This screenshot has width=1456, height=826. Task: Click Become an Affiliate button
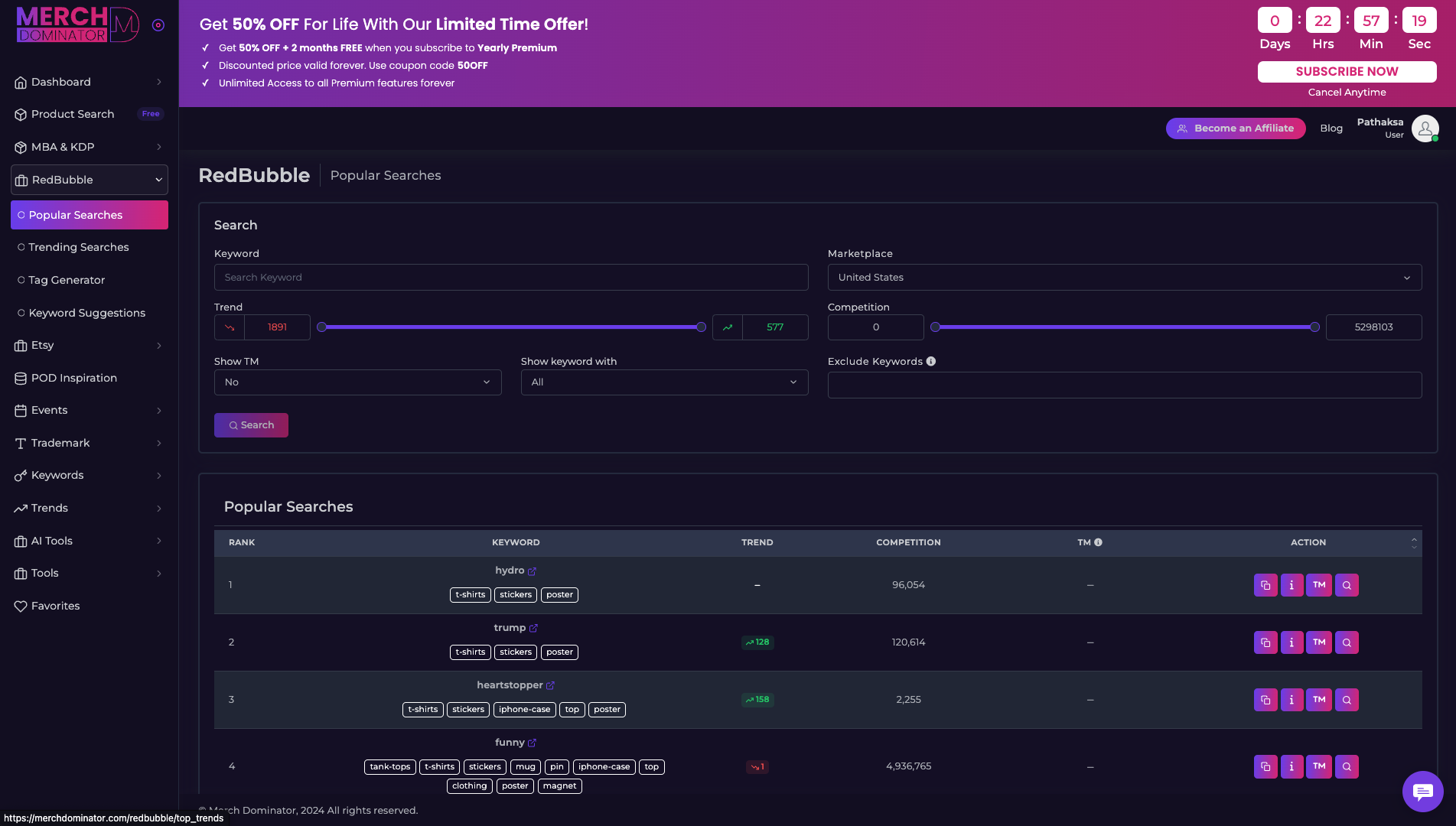click(x=1235, y=128)
